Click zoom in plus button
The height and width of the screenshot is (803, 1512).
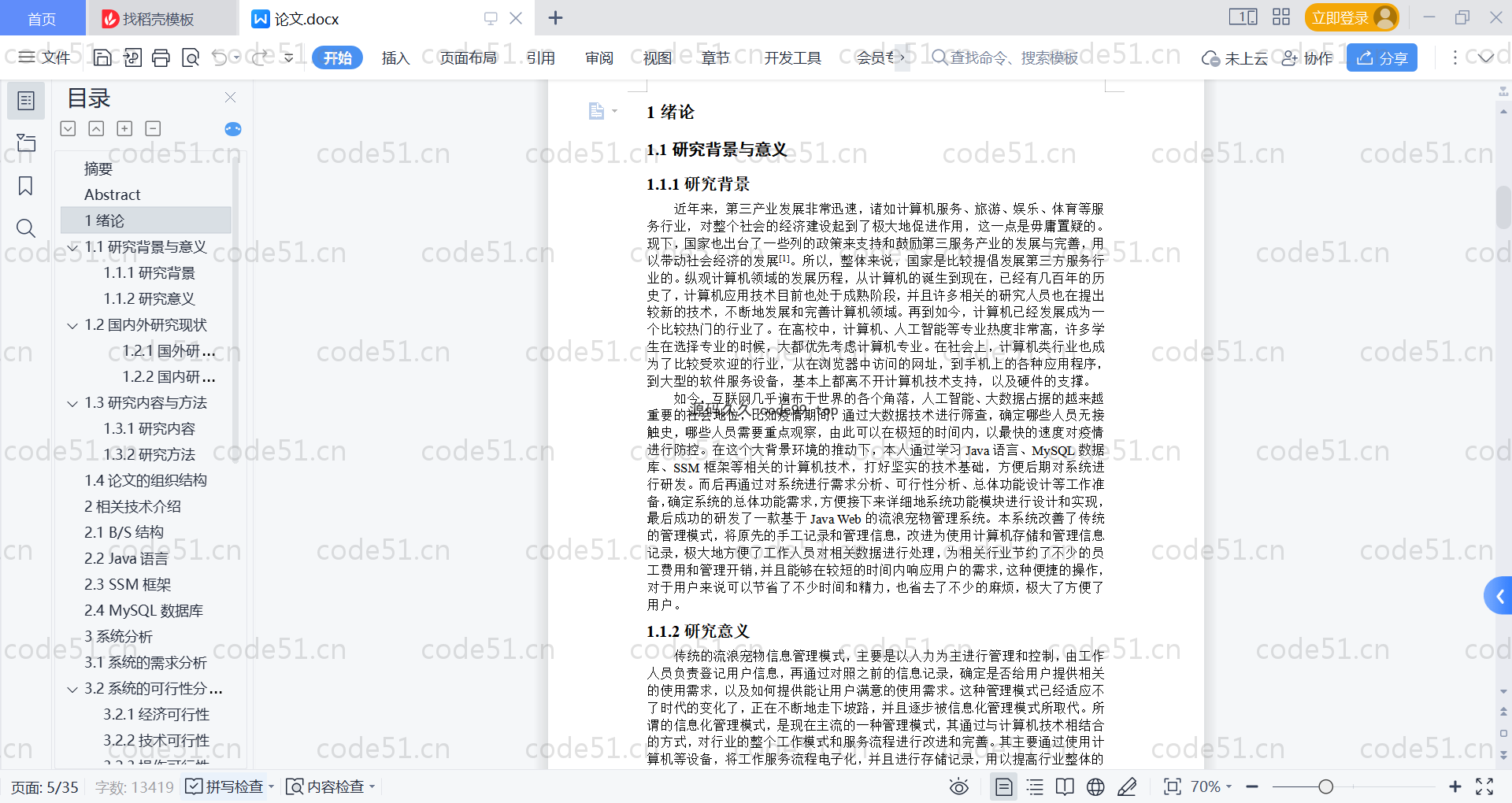(1455, 786)
